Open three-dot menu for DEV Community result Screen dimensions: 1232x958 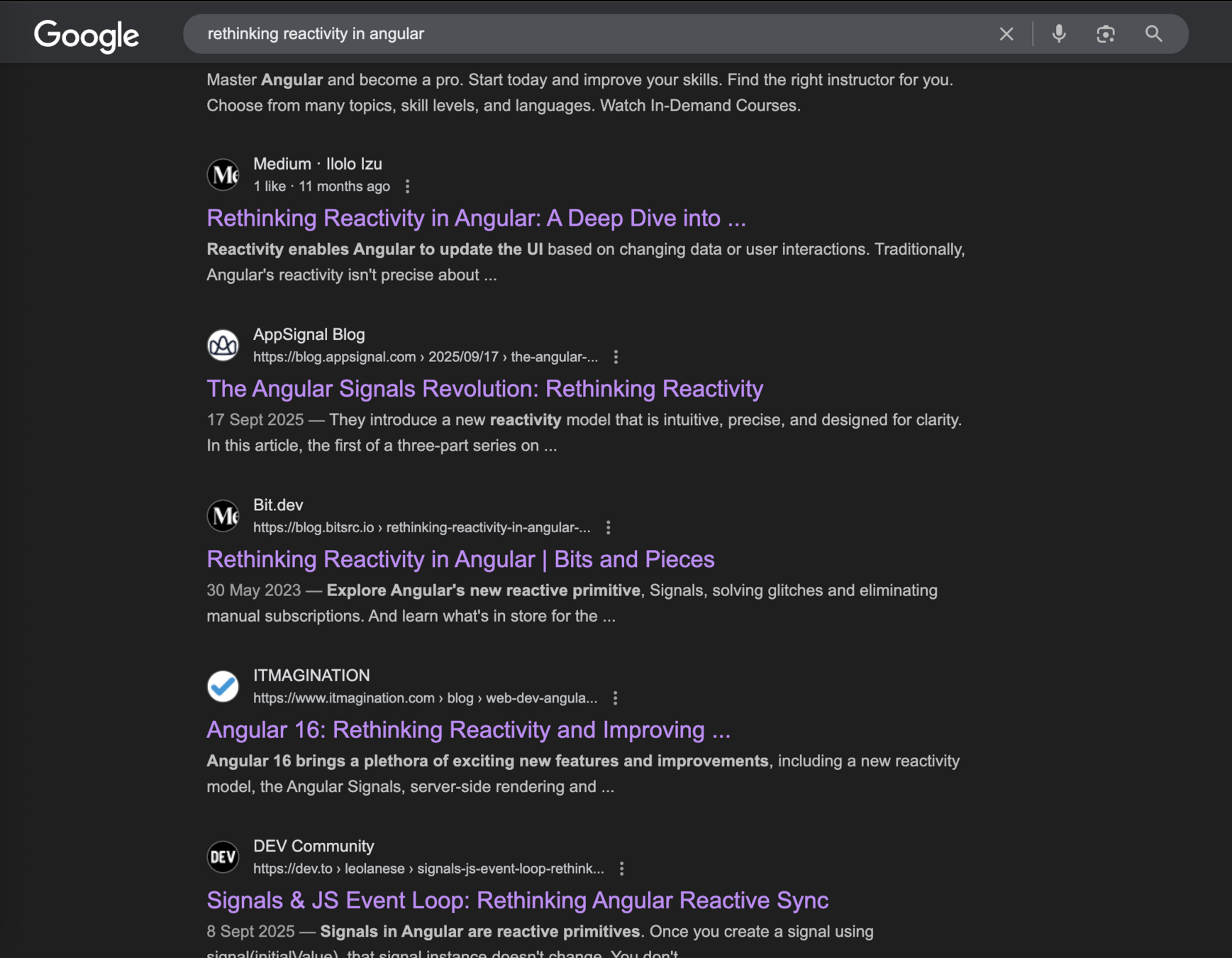tap(621, 869)
